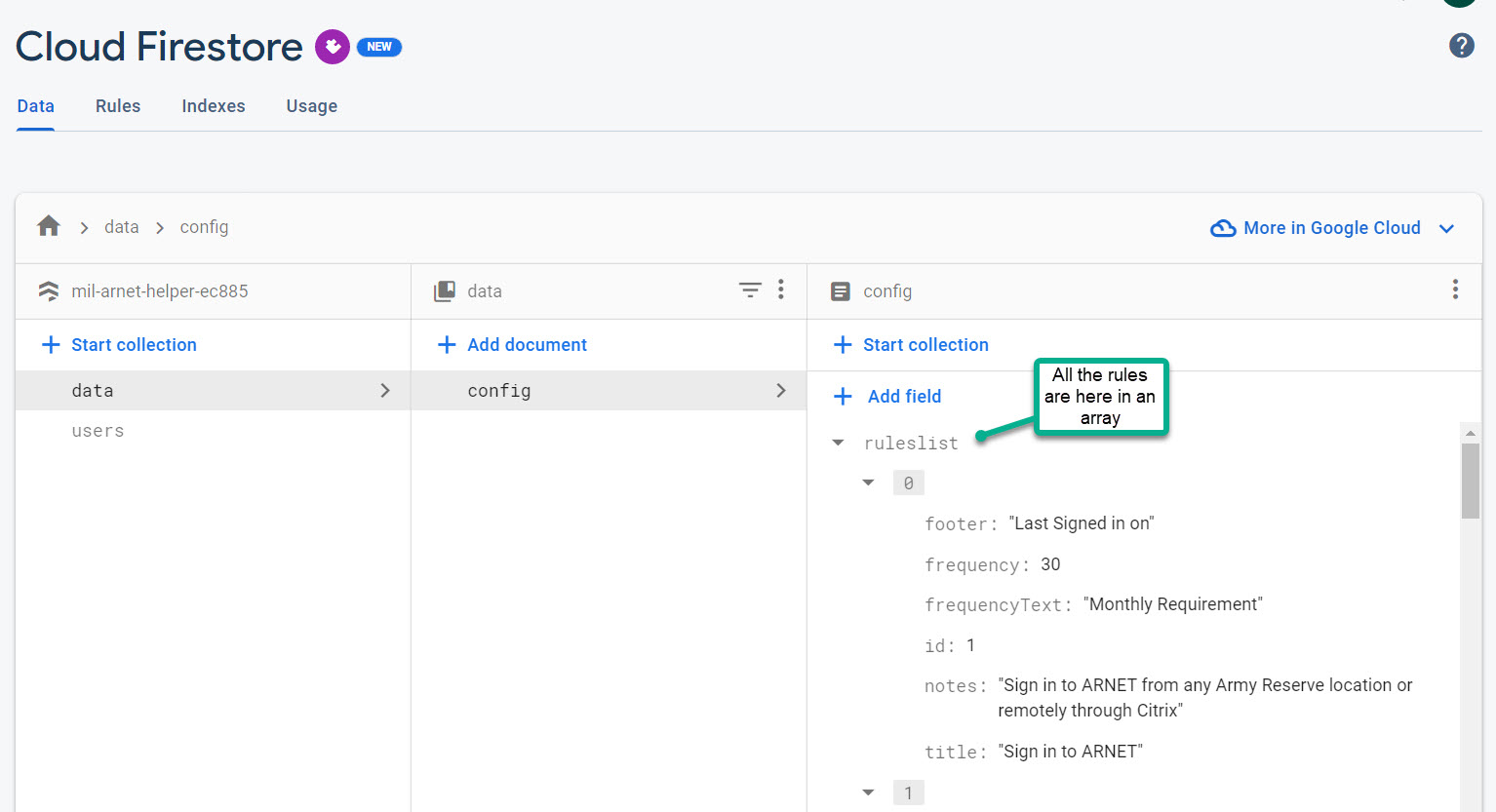This screenshot has width=1496, height=812.
Task: Click the filter icon in data column
Action: click(750, 290)
